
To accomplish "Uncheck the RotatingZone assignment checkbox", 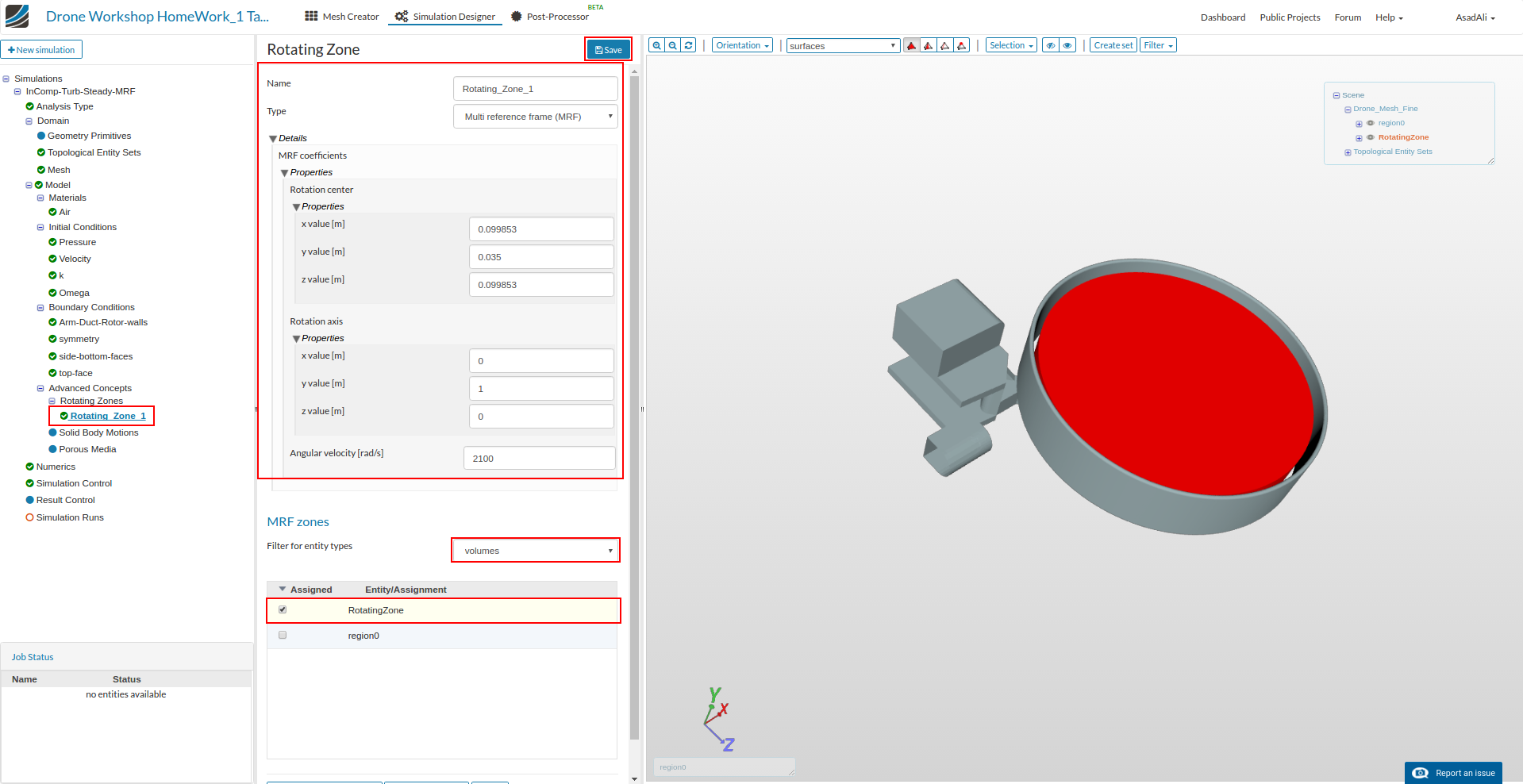I will pyautogui.click(x=283, y=609).
